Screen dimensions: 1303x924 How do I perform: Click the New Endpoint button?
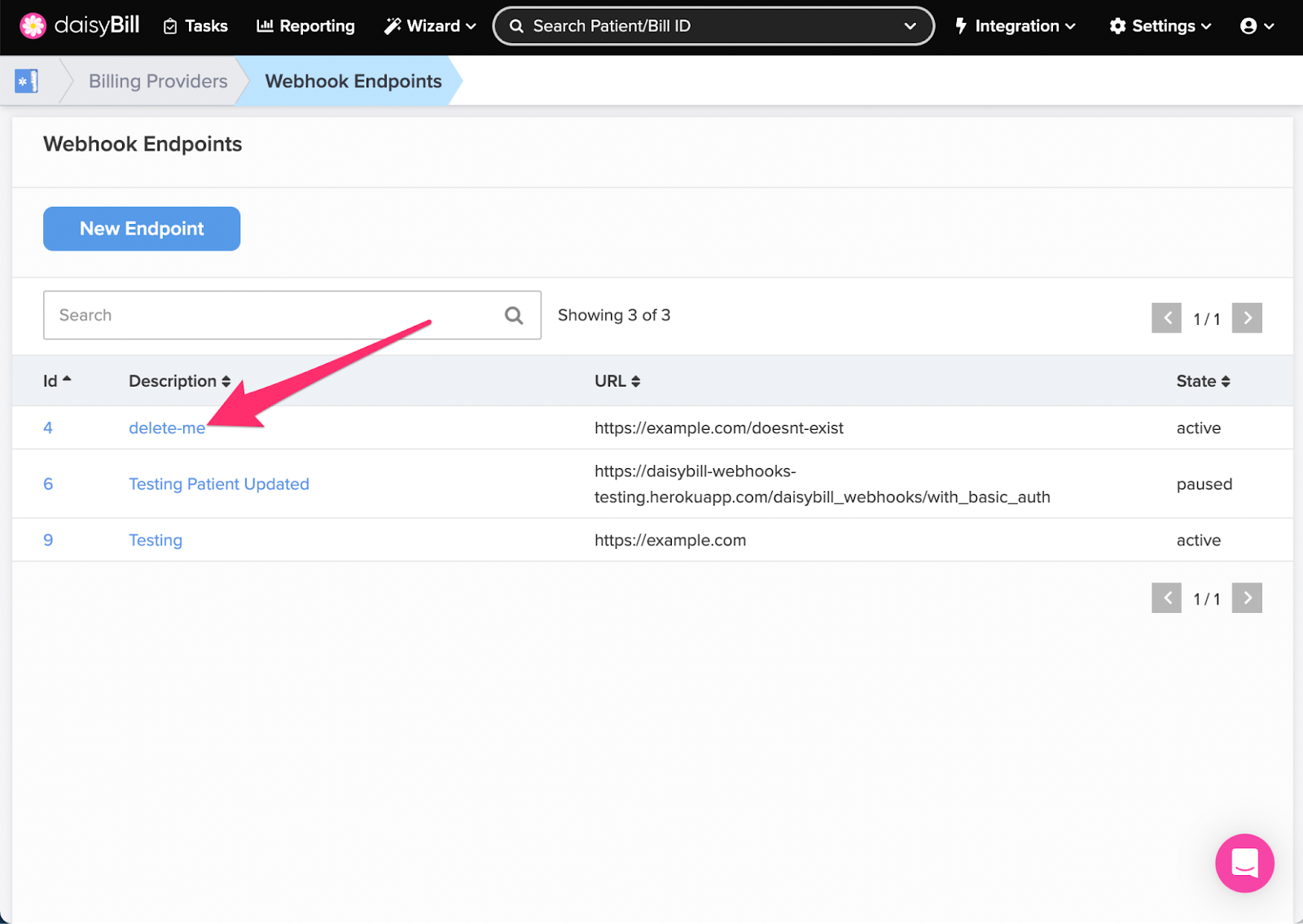point(141,229)
